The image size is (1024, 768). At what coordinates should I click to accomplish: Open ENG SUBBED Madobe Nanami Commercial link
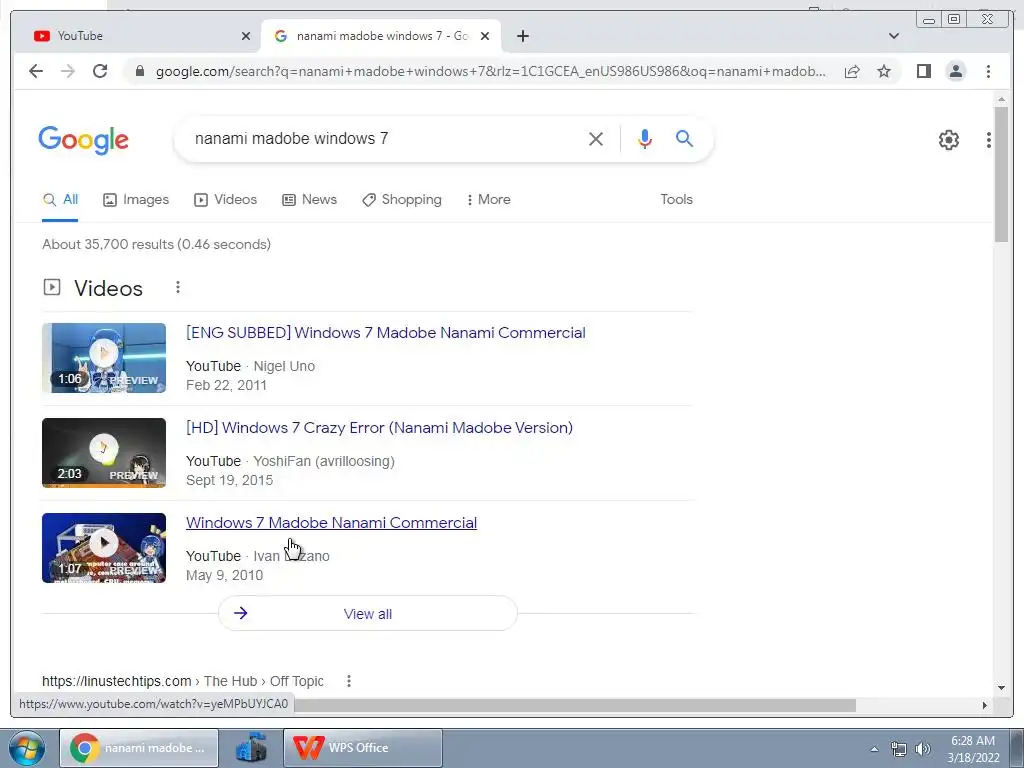385,332
